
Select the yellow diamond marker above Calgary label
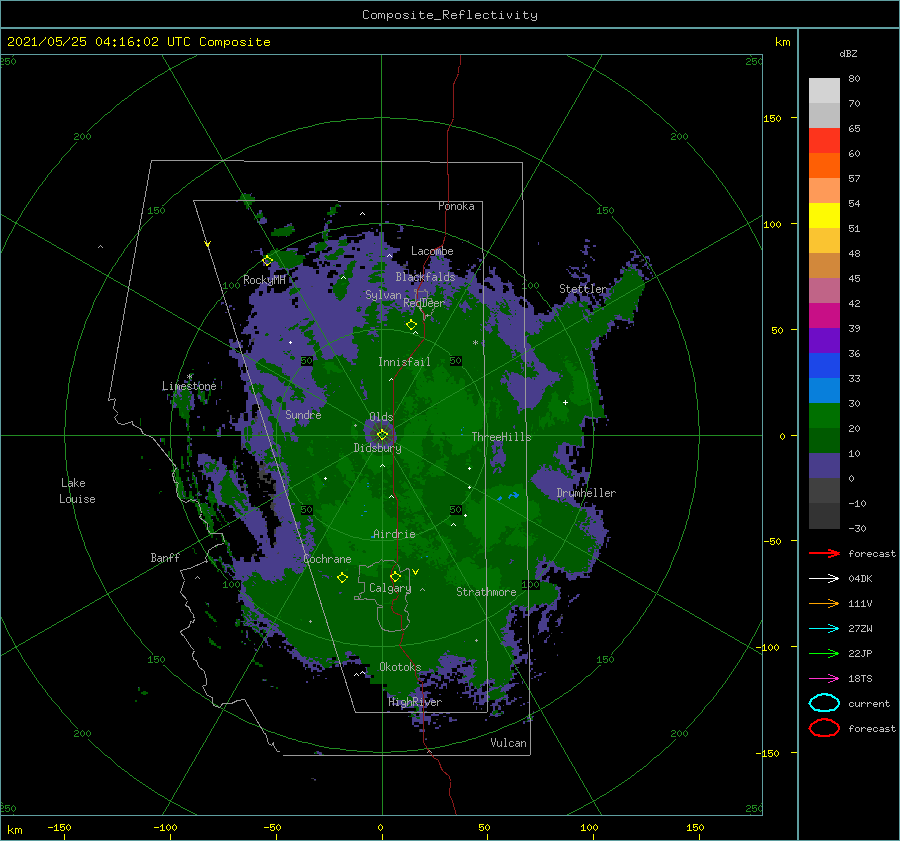click(395, 576)
